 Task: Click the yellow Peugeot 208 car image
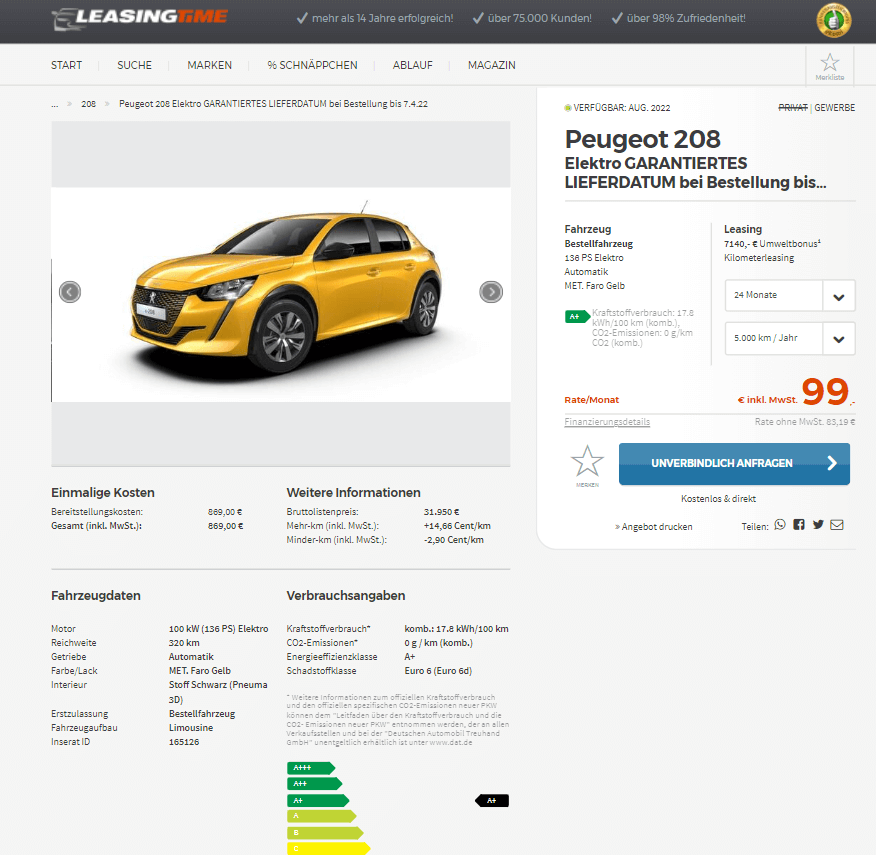[x=285, y=291]
